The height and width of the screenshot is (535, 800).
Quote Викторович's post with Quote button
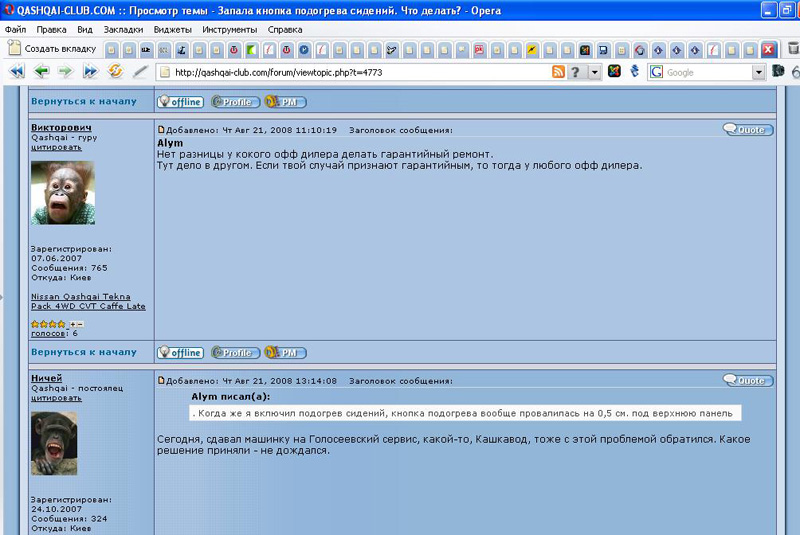[x=746, y=130]
